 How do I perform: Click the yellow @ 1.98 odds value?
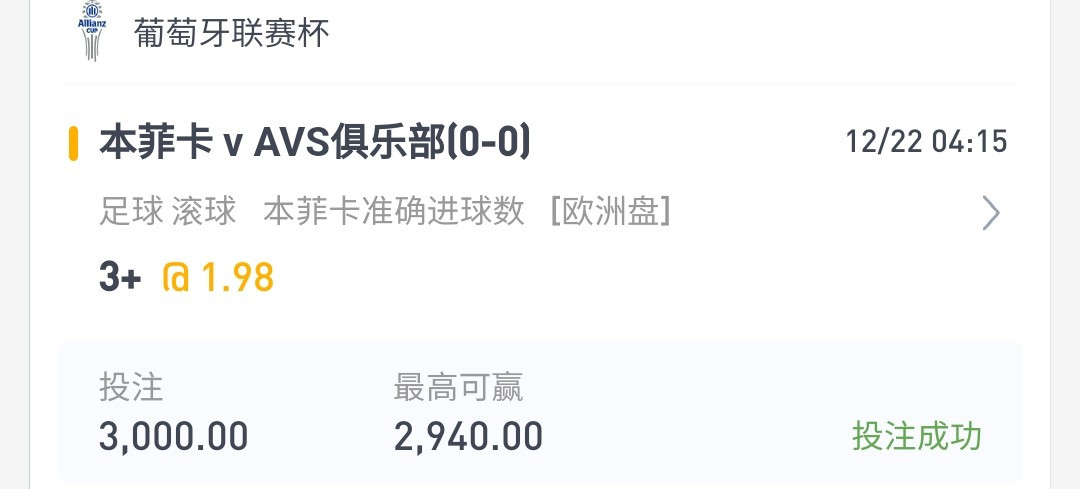[218, 278]
